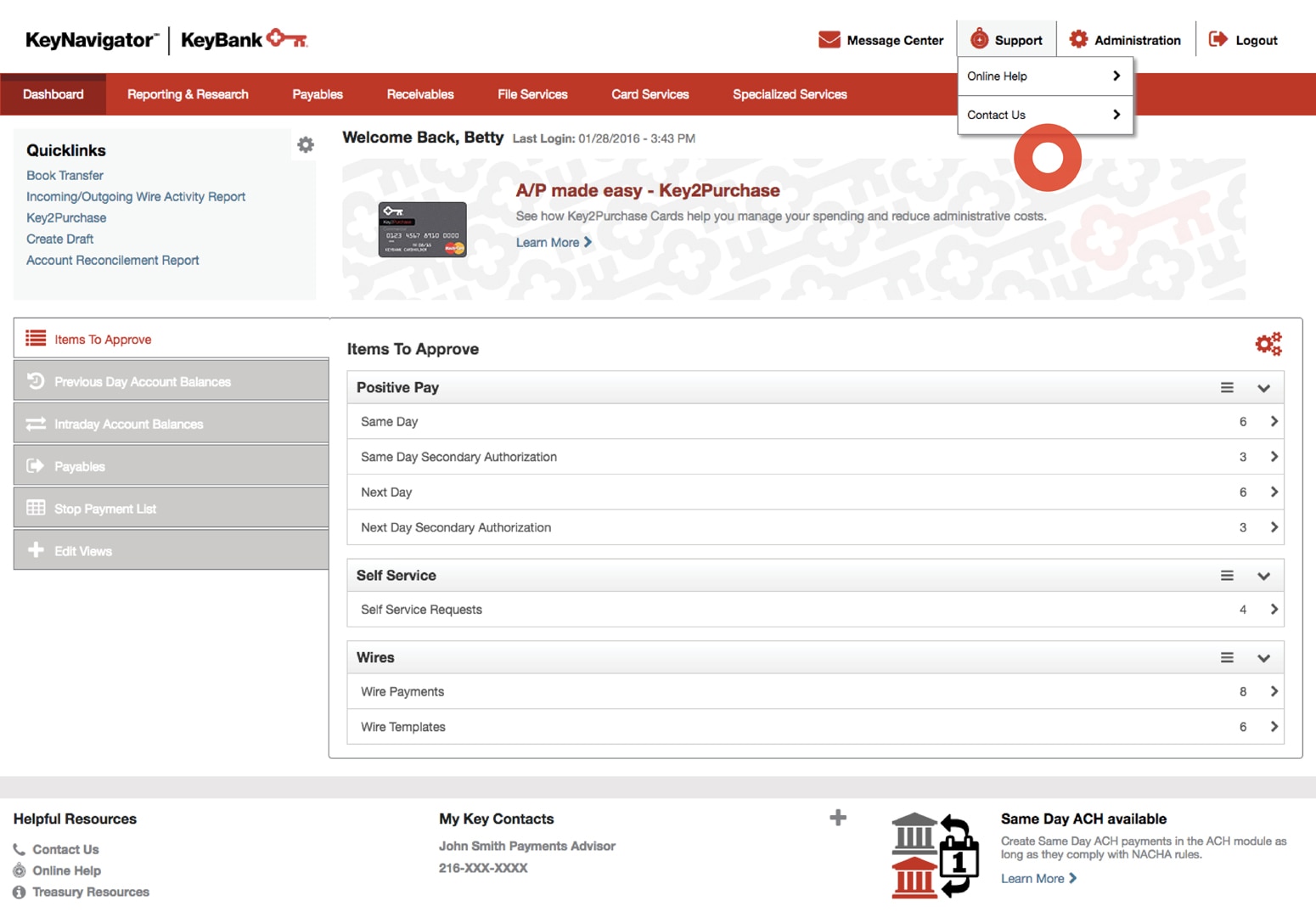This screenshot has height=923, width=1316.
Task: Click Previous Day Account Balances history icon
Action: coord(36,381)
